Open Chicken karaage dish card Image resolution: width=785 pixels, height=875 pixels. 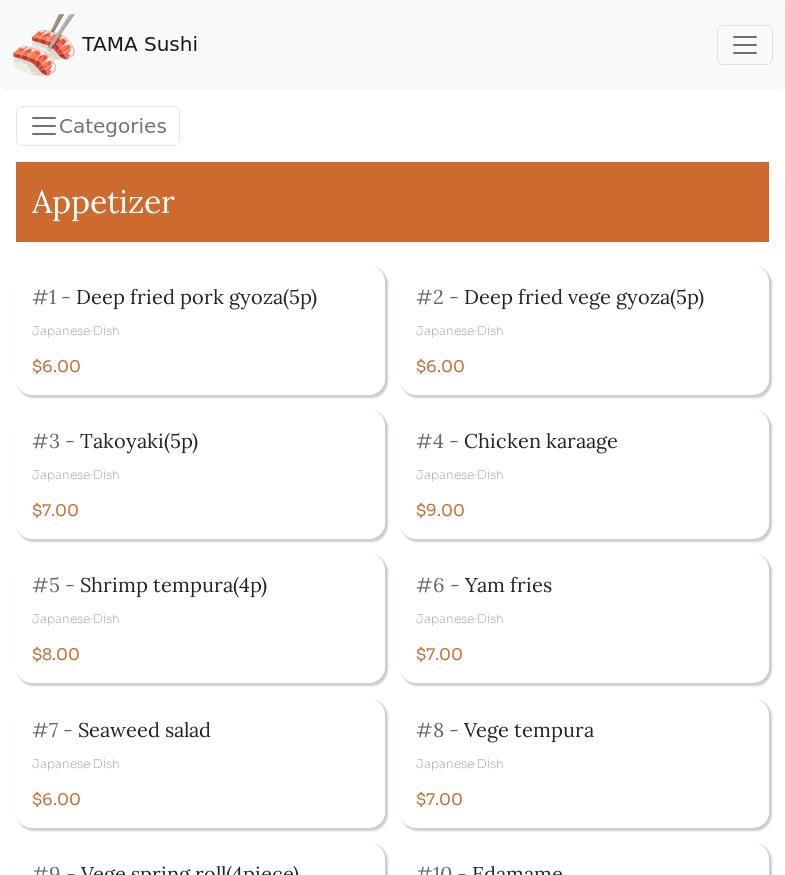tap(585, 475)
